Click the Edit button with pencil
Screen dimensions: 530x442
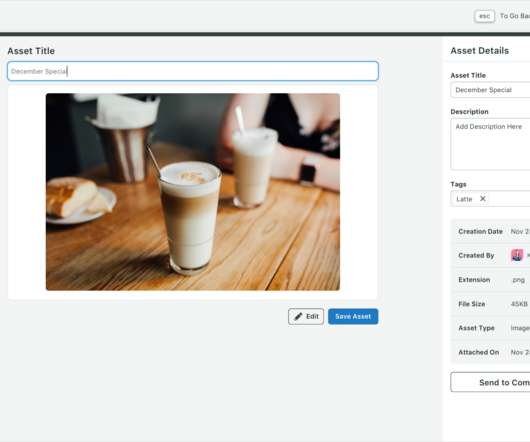click(306, 316)
